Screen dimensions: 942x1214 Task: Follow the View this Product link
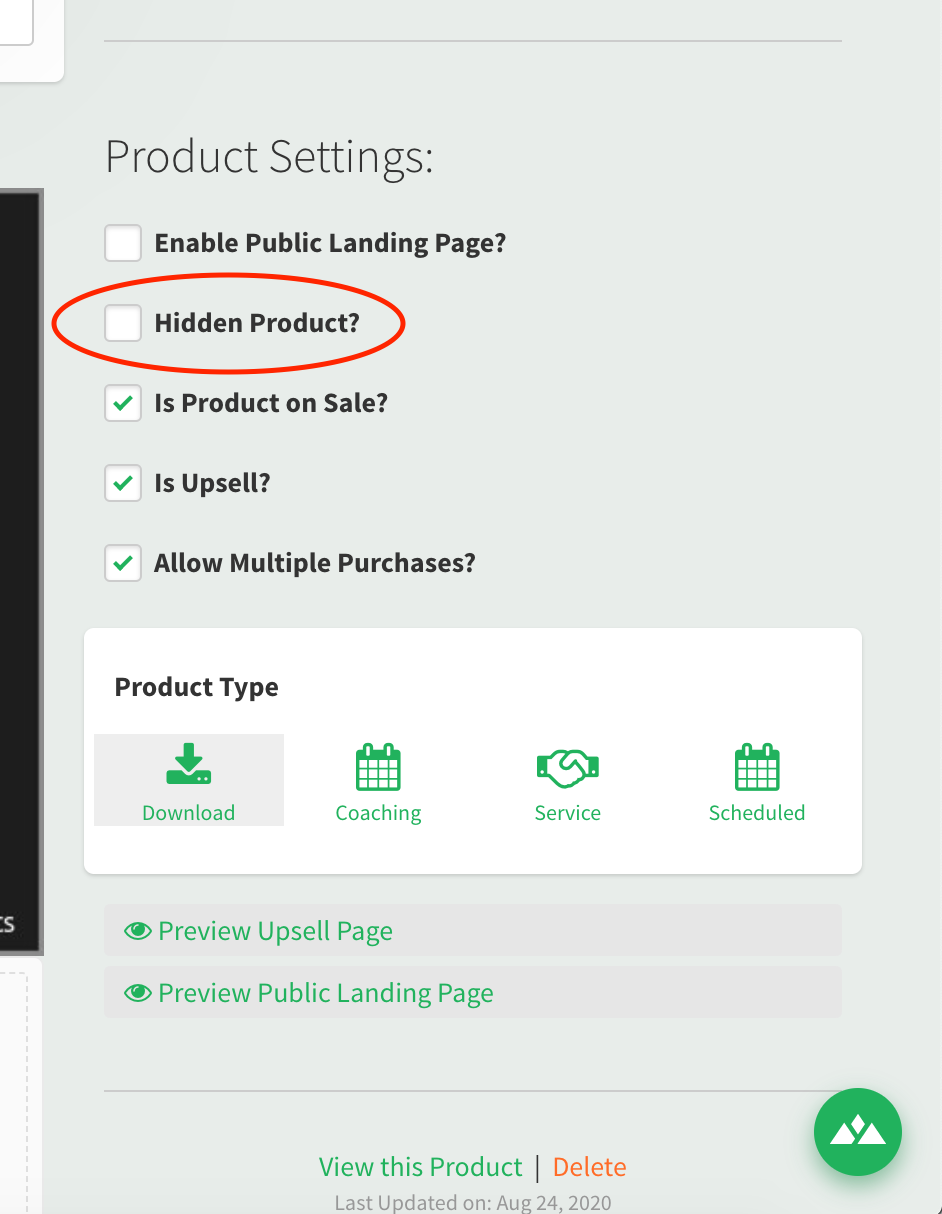click(x=420, y=1167)
